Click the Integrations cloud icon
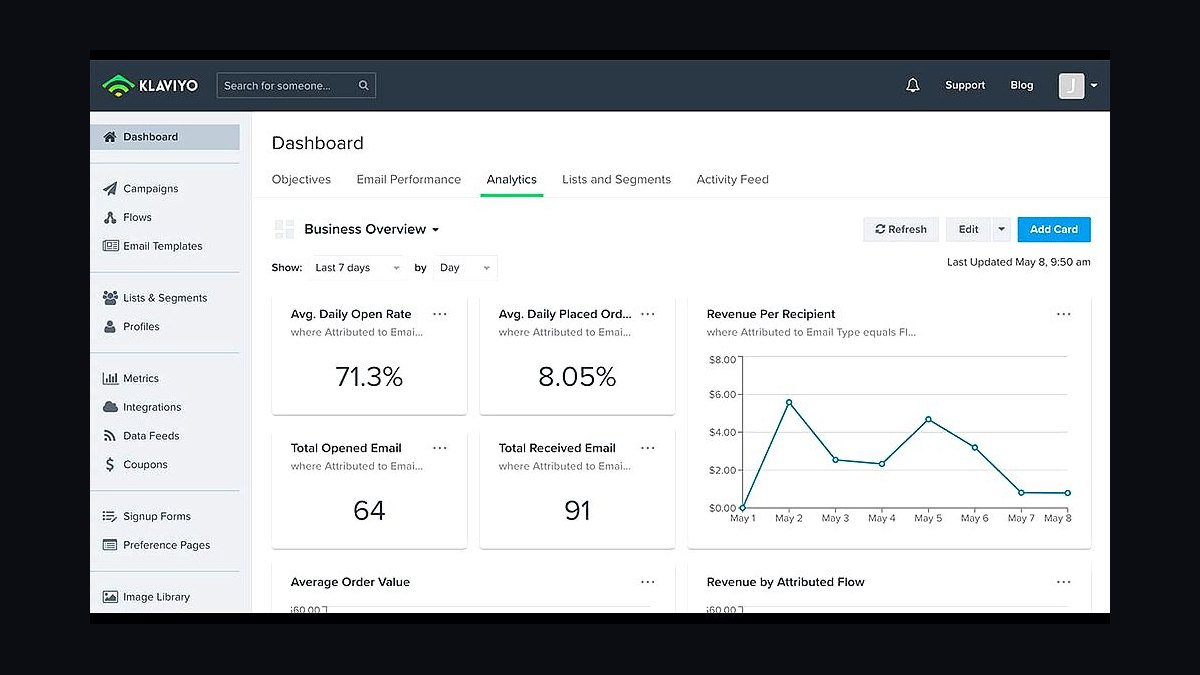This screenshot has height=675, width=1200. pyautogui.click(x=110, y=407)
